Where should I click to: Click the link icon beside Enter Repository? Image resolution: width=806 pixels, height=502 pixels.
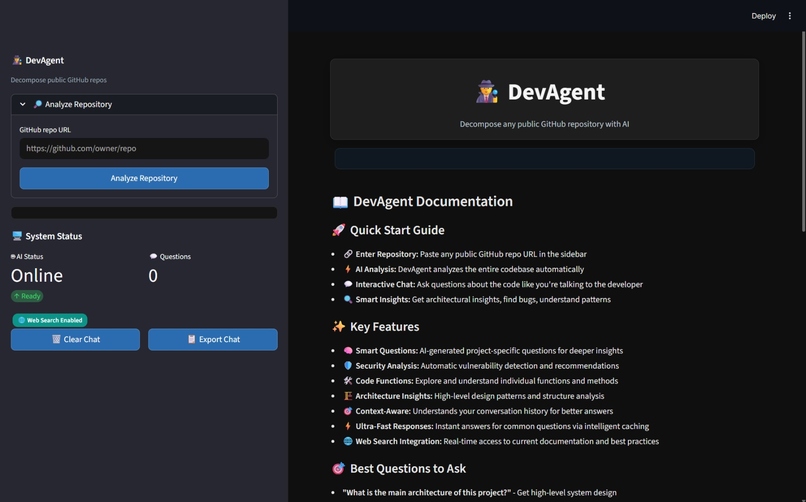(348, 254)
